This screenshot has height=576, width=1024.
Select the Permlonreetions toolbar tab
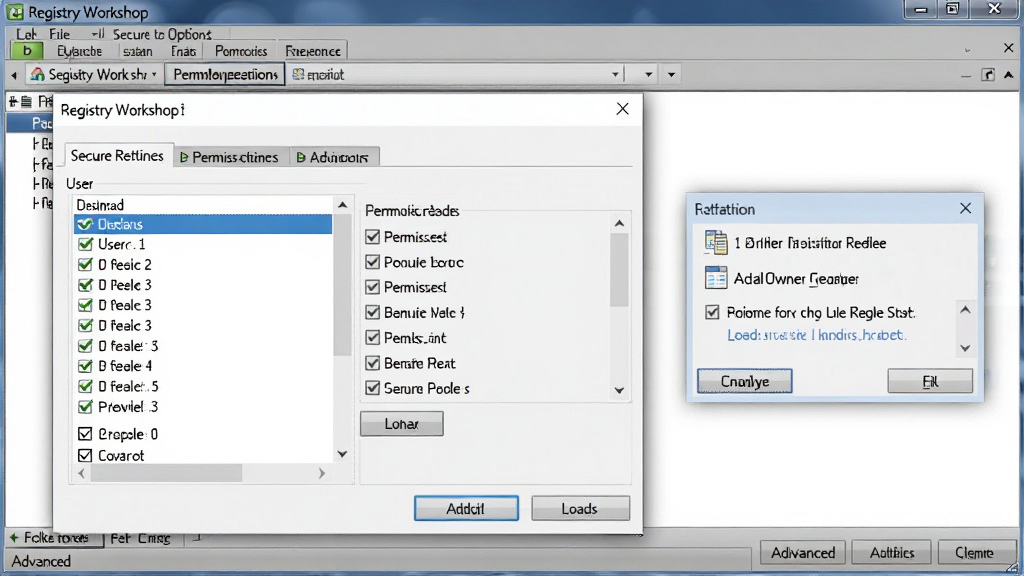(x=225, y=74)
